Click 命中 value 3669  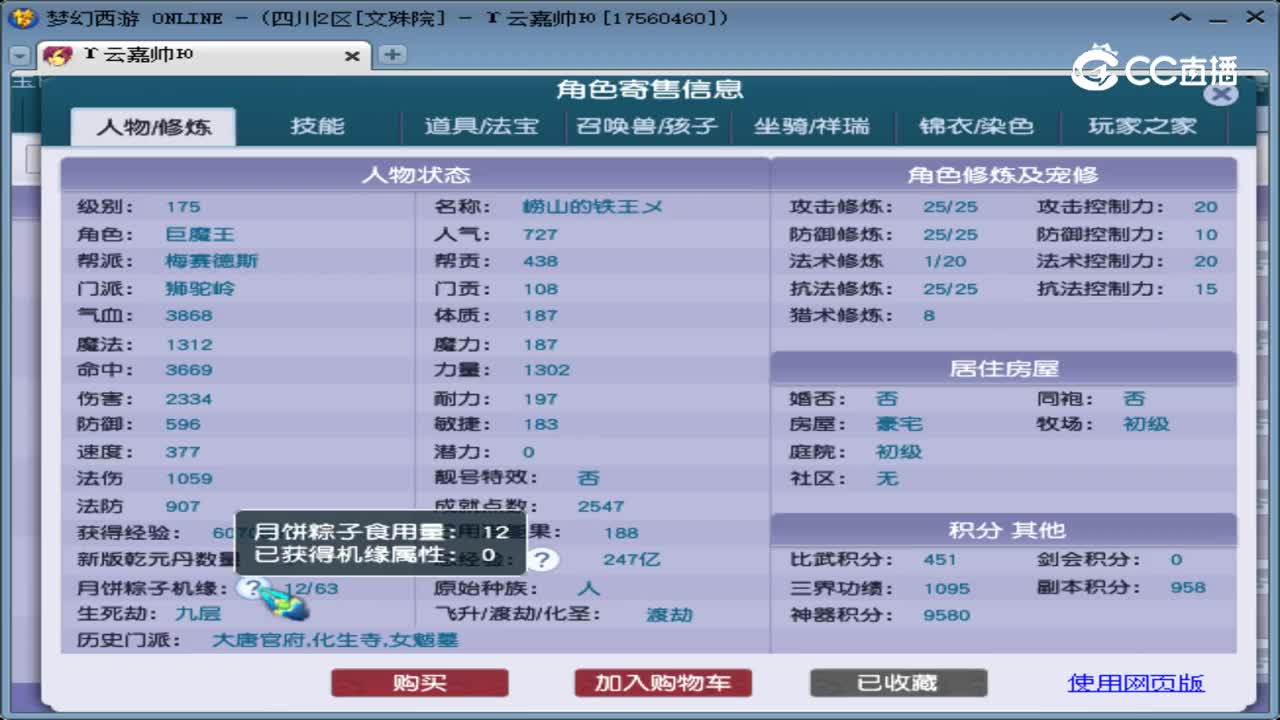[x=189, y=370]
